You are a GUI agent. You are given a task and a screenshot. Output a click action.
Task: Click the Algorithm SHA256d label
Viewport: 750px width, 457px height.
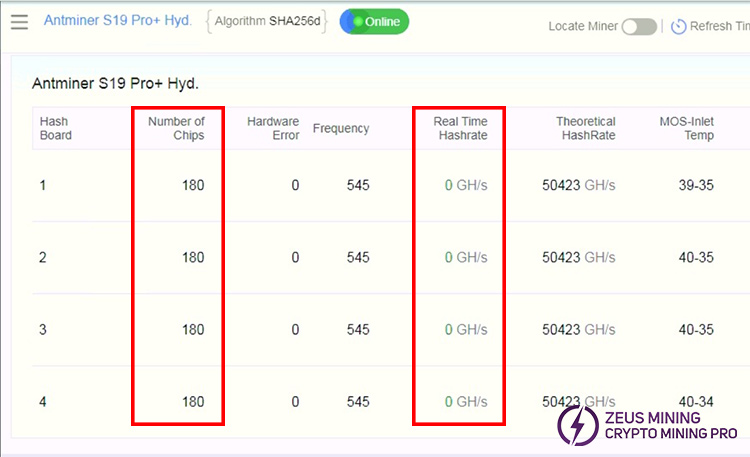[x=267, y=21]
